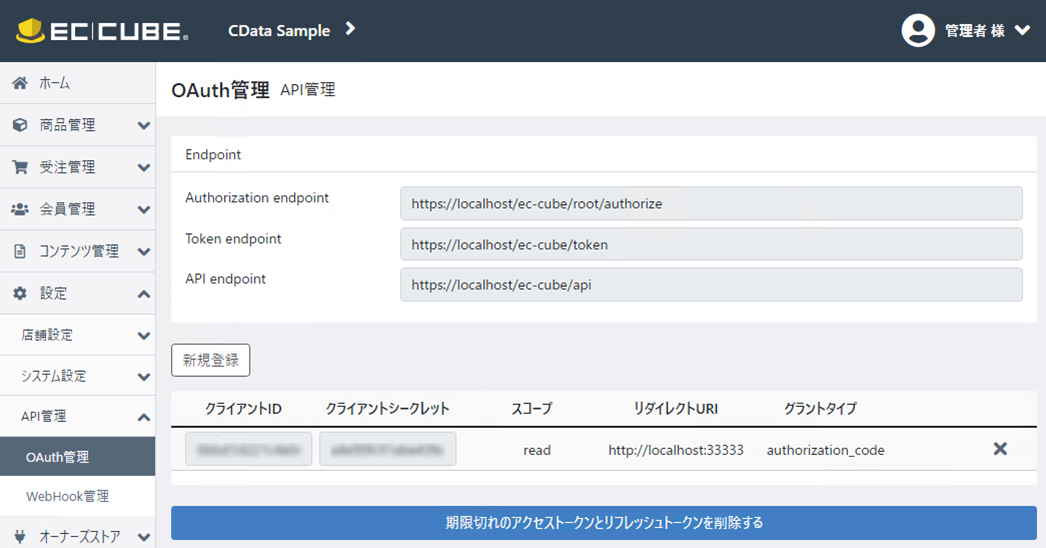Click the blue expired-token delete button

[603, 523]
